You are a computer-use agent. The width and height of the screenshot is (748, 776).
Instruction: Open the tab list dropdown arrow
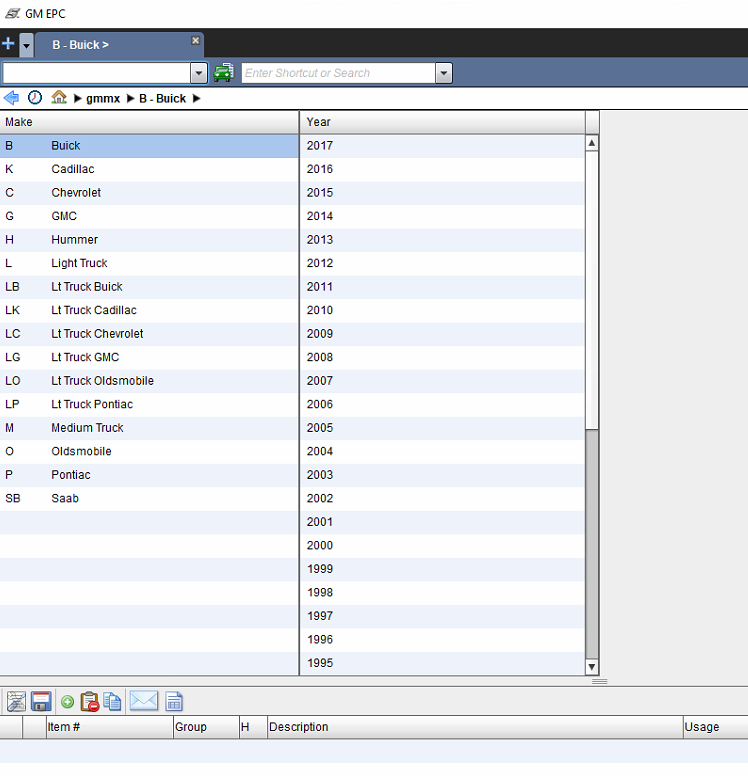(x=26, y=45)
